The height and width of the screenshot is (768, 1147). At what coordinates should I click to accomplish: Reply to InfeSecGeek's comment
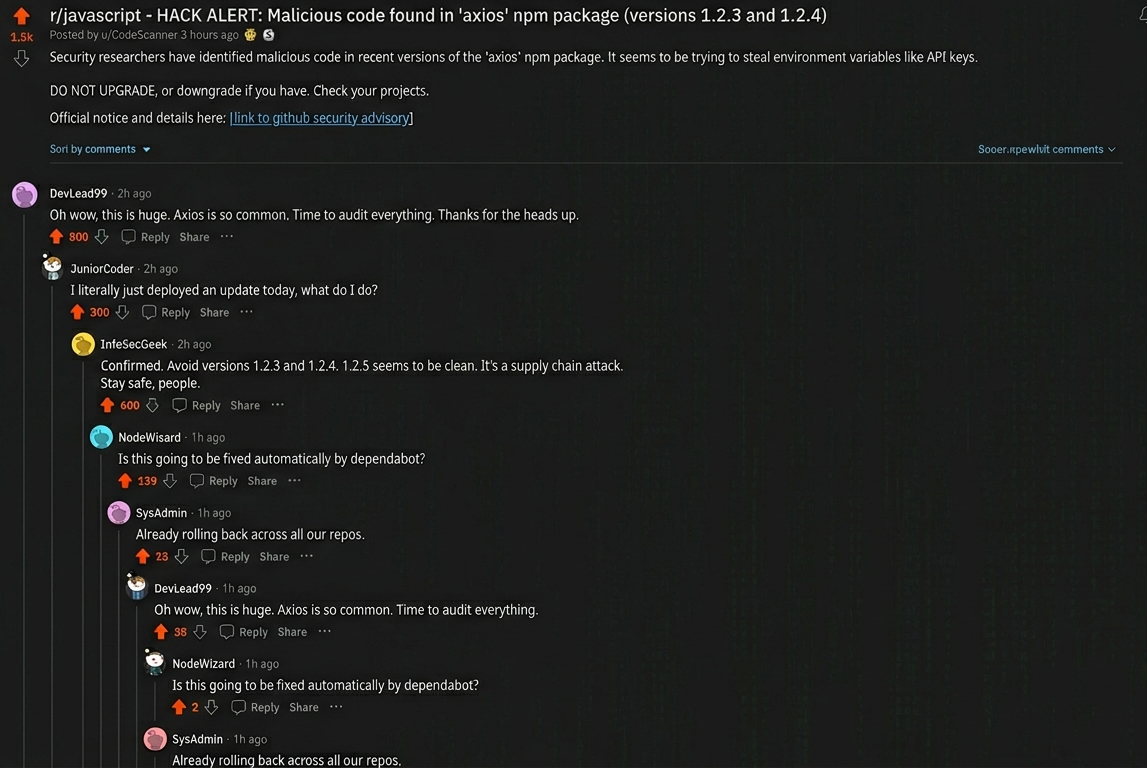pyautogui.click(x=197, y=405)
